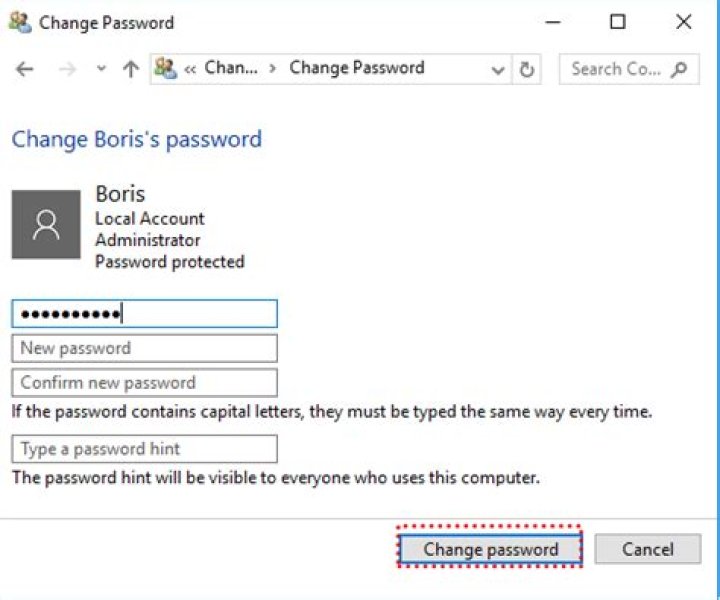
Task: Select the "New password" field
Action: point(144,348)
